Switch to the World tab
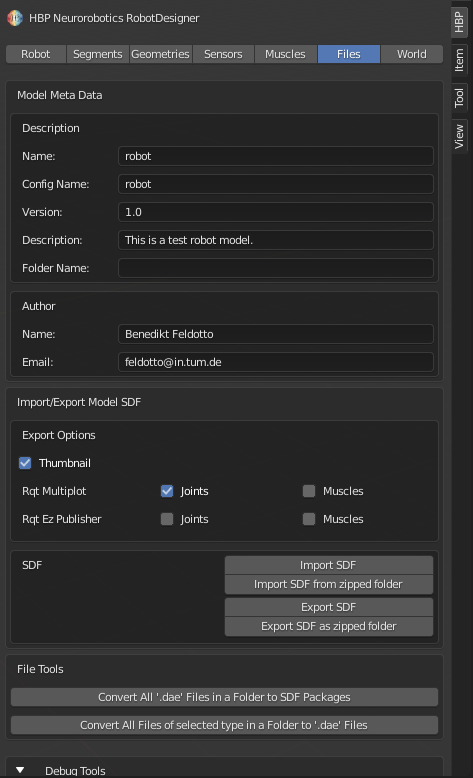This screenshot has width=473, height=778. tap(411, 54)
